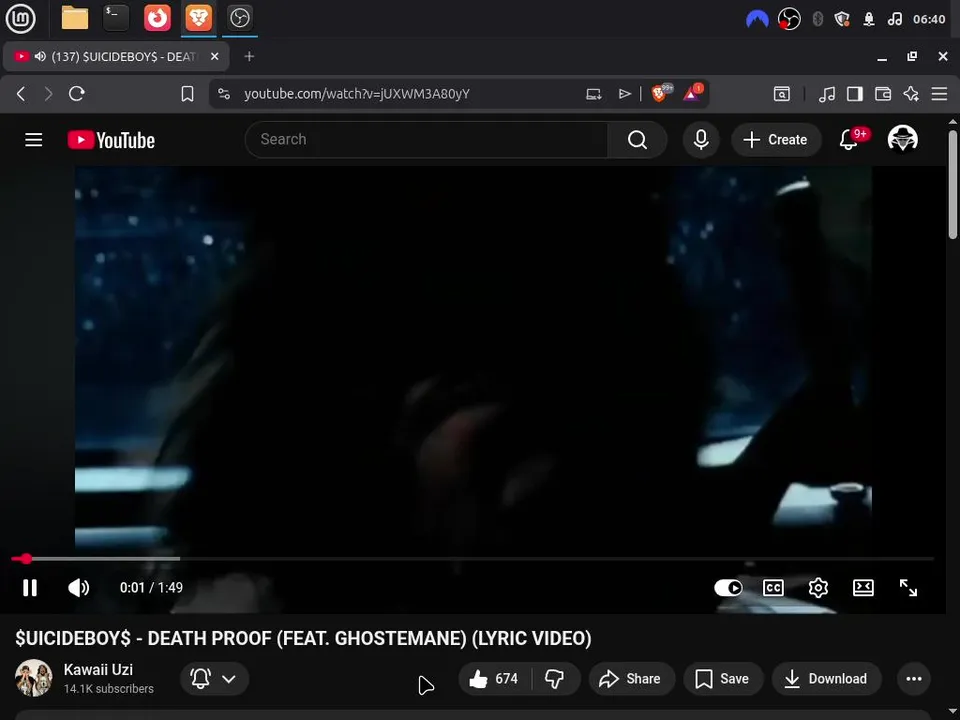
Task: Dislike this video
Action: pos(555,678)
